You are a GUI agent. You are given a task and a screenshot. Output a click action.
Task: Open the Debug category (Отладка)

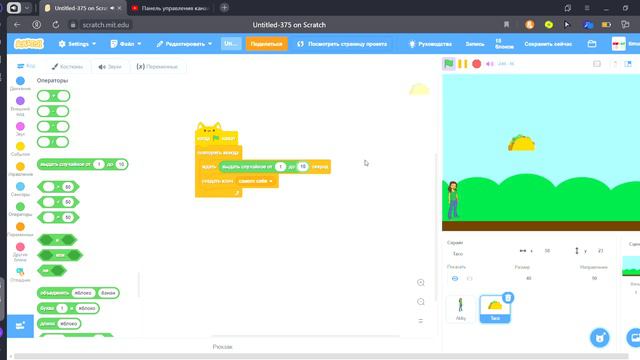[20, 275]
